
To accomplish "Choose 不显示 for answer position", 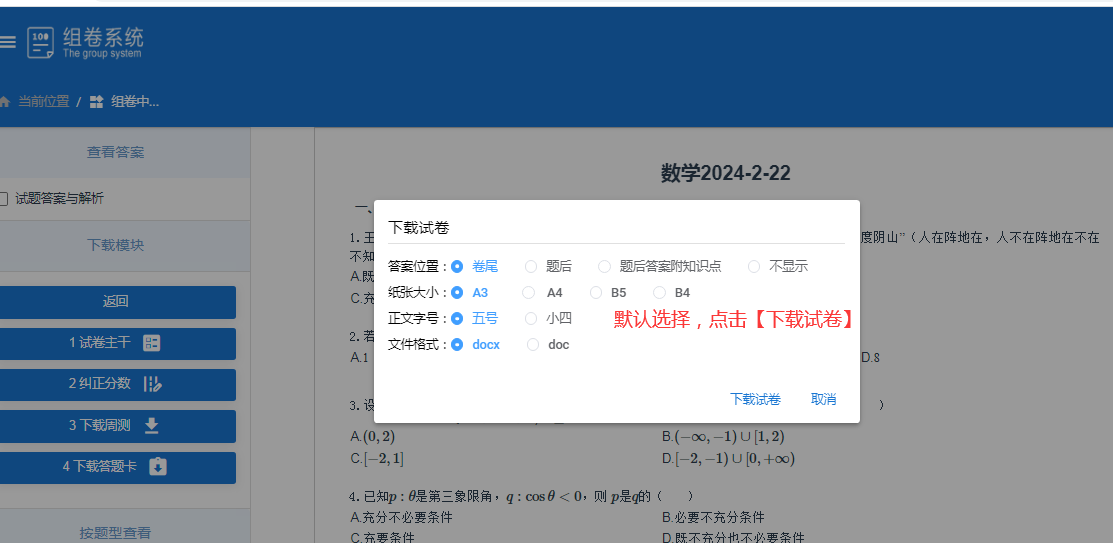I will point(754,266).
